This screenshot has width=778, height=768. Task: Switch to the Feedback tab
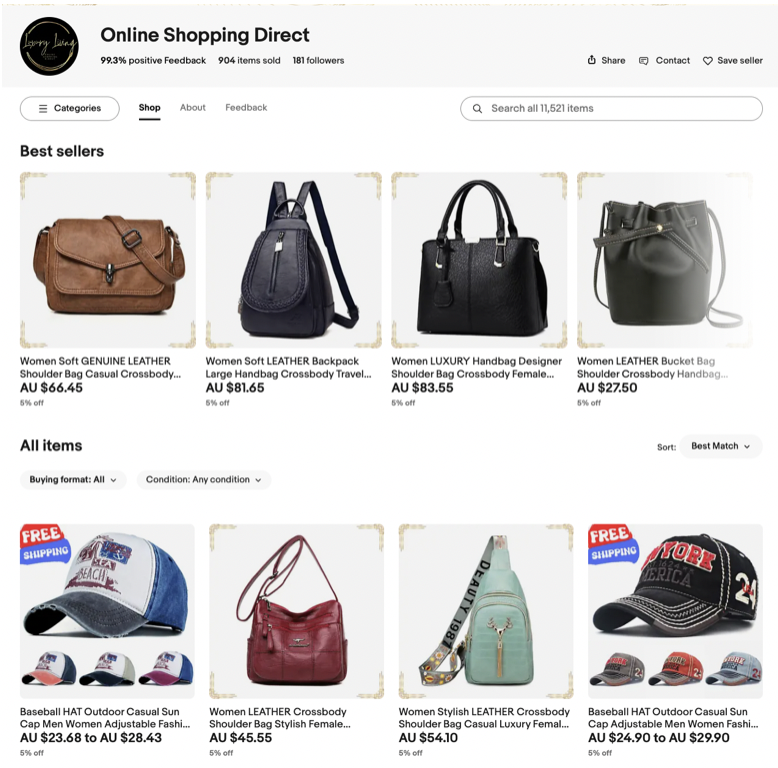246,108
